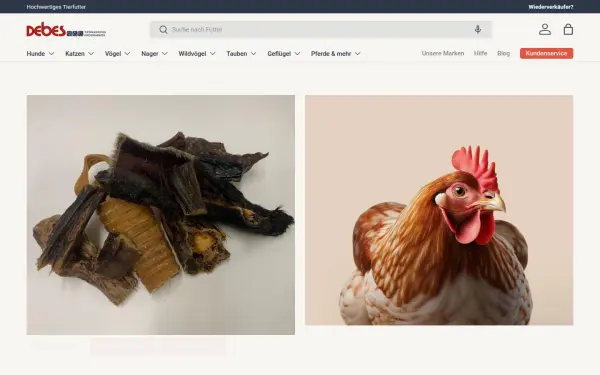Image resolution: width=600 pixels, height=375 pixels.
Task: Expand chevron next to Vögel
Action: (x=127, y=54)
